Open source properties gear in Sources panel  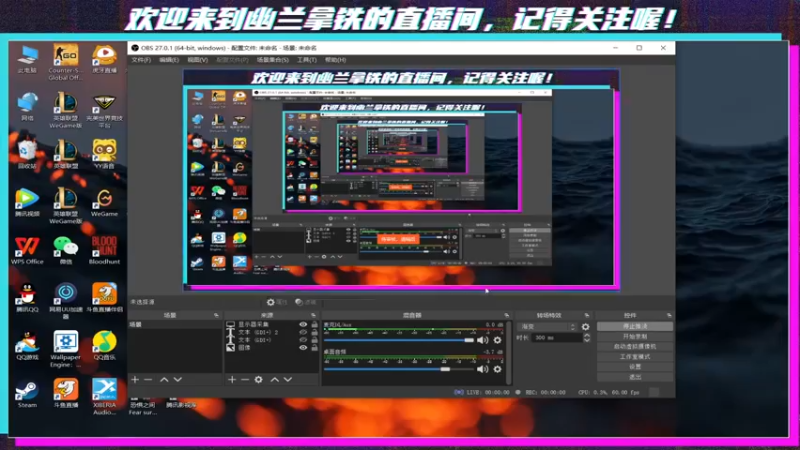coord(259,380)
